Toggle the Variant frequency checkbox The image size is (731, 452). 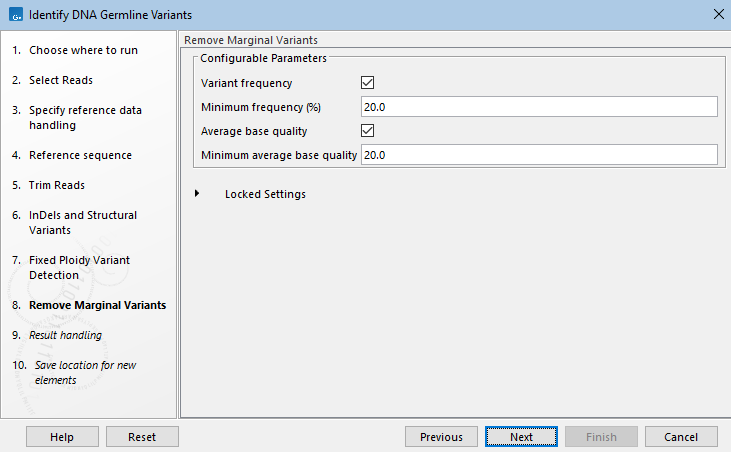(x=367, y=83)
